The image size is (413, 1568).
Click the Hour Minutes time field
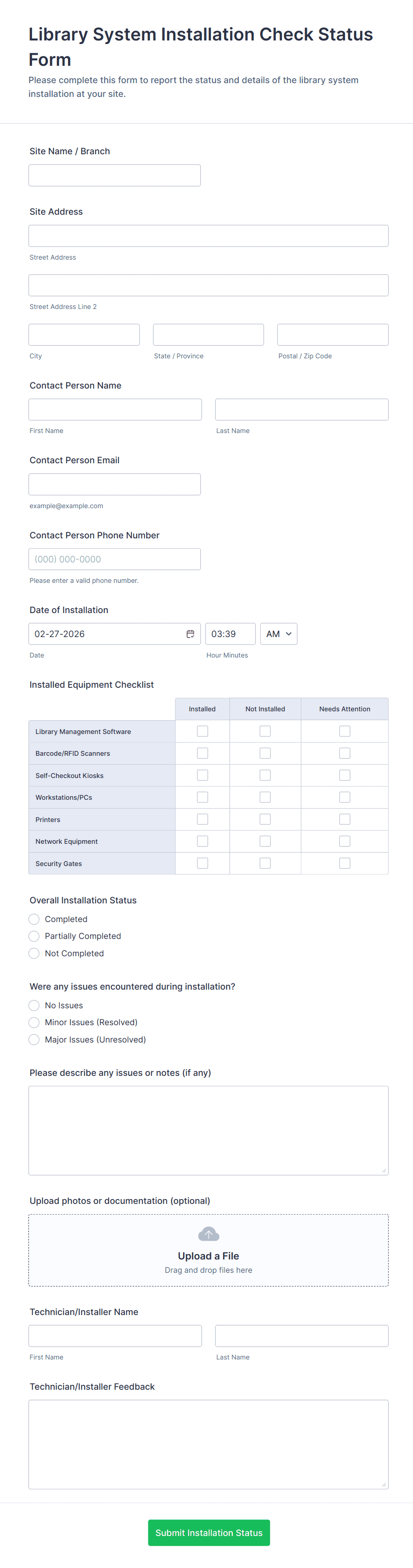pos(230,634)
